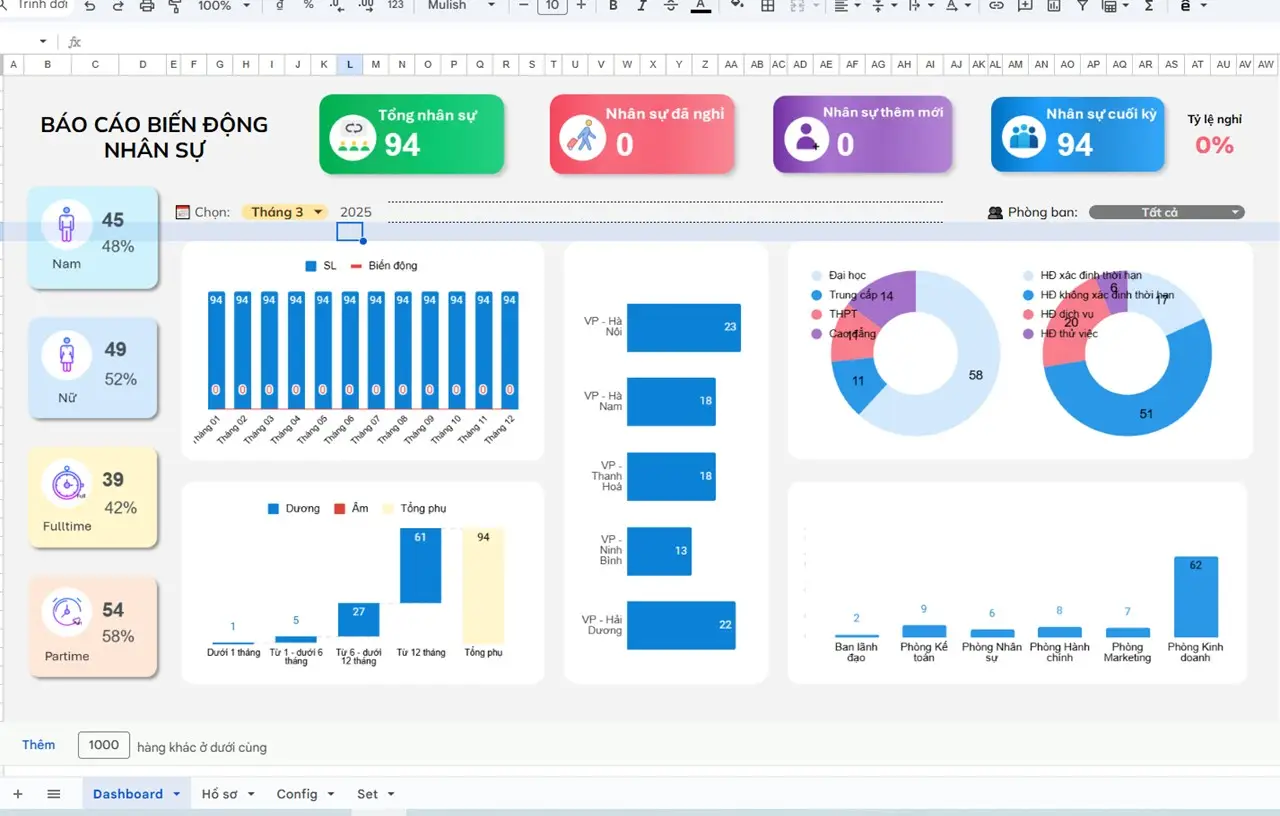Print the spreadsheet
The image size is (1280, 816).
(147, 6)
